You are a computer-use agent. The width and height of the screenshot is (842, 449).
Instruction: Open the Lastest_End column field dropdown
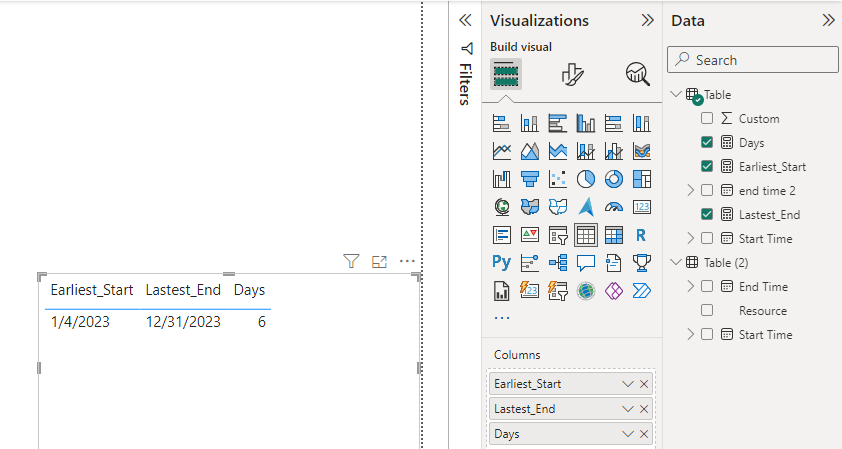click(627, 409)
